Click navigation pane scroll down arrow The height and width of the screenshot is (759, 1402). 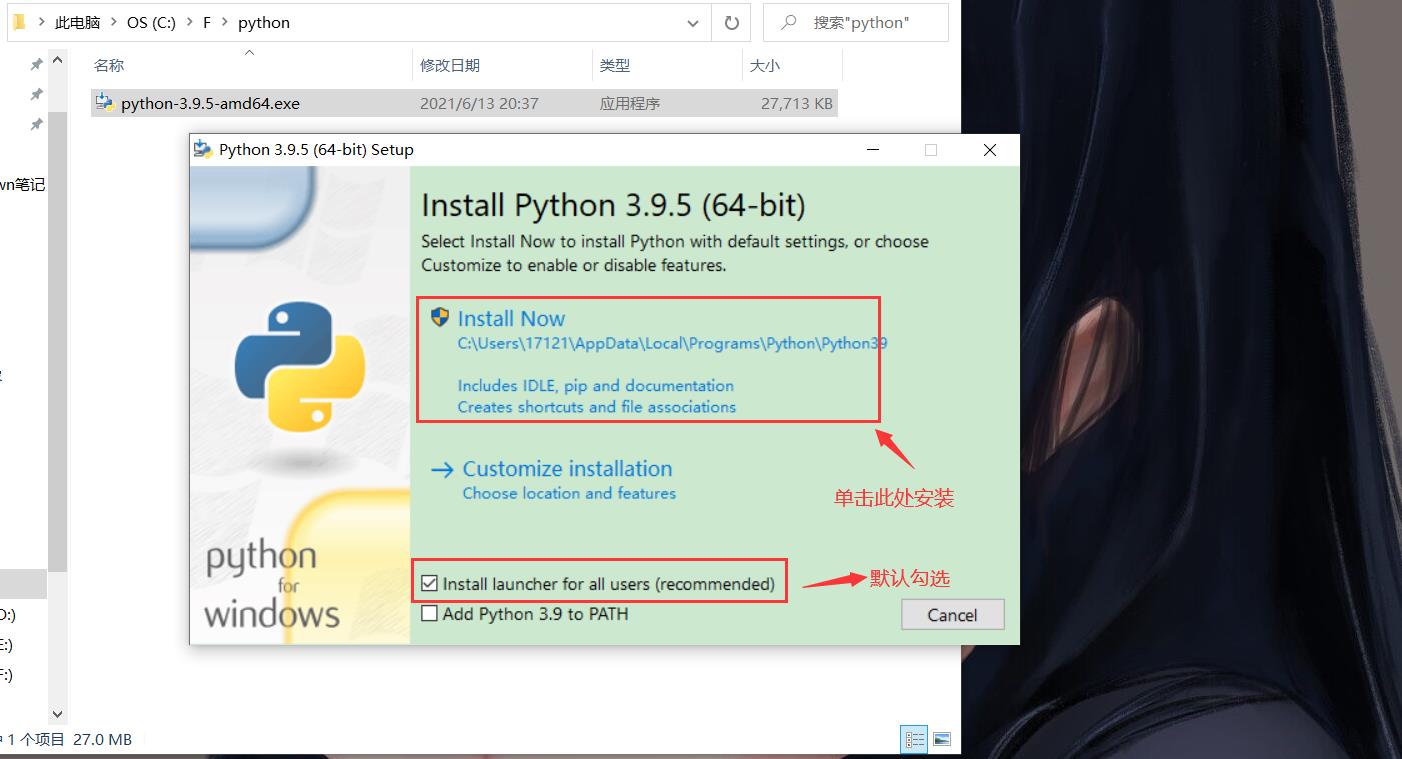click(x=57, y=714)
